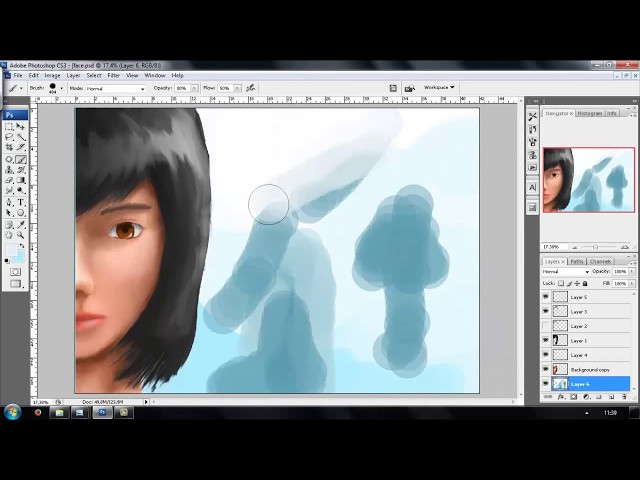Toggle lock transparent pixels
Image resolution: width=640 pixels, height=480 pixels.
point(561,283)
